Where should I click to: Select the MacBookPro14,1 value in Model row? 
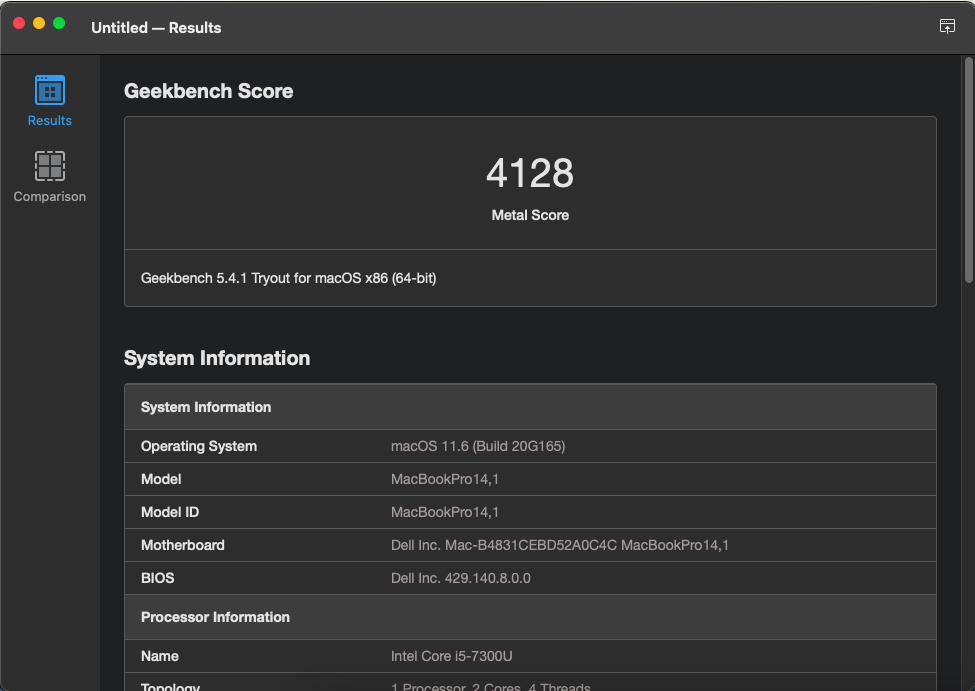[445, 480]
